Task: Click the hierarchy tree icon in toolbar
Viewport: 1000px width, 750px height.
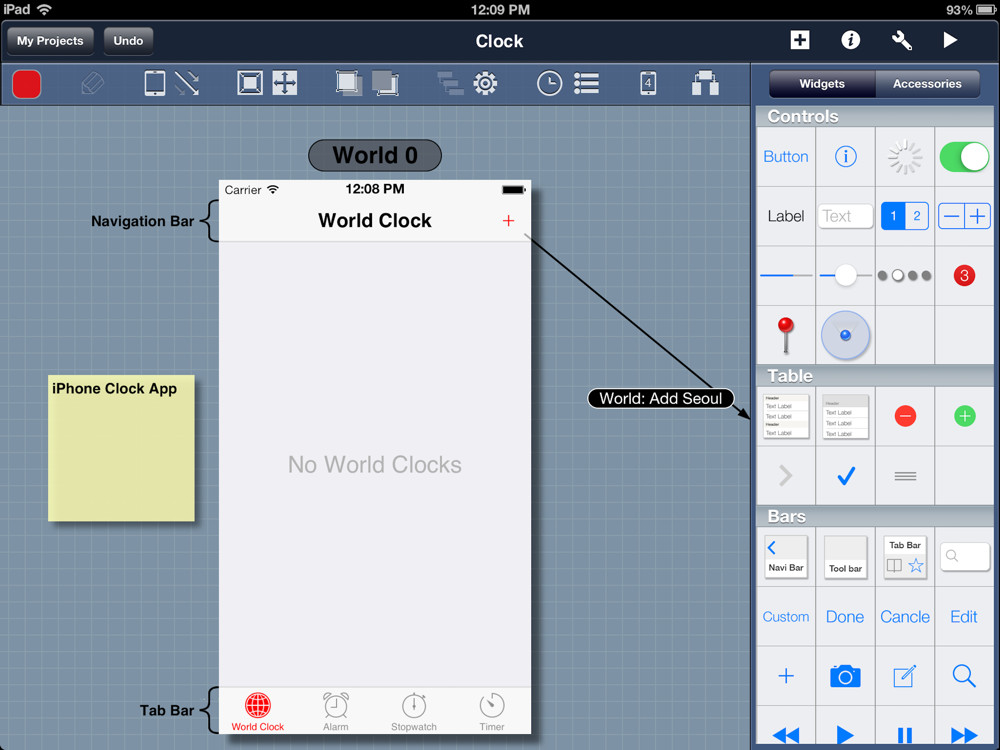Action: [x=450, y=84]
